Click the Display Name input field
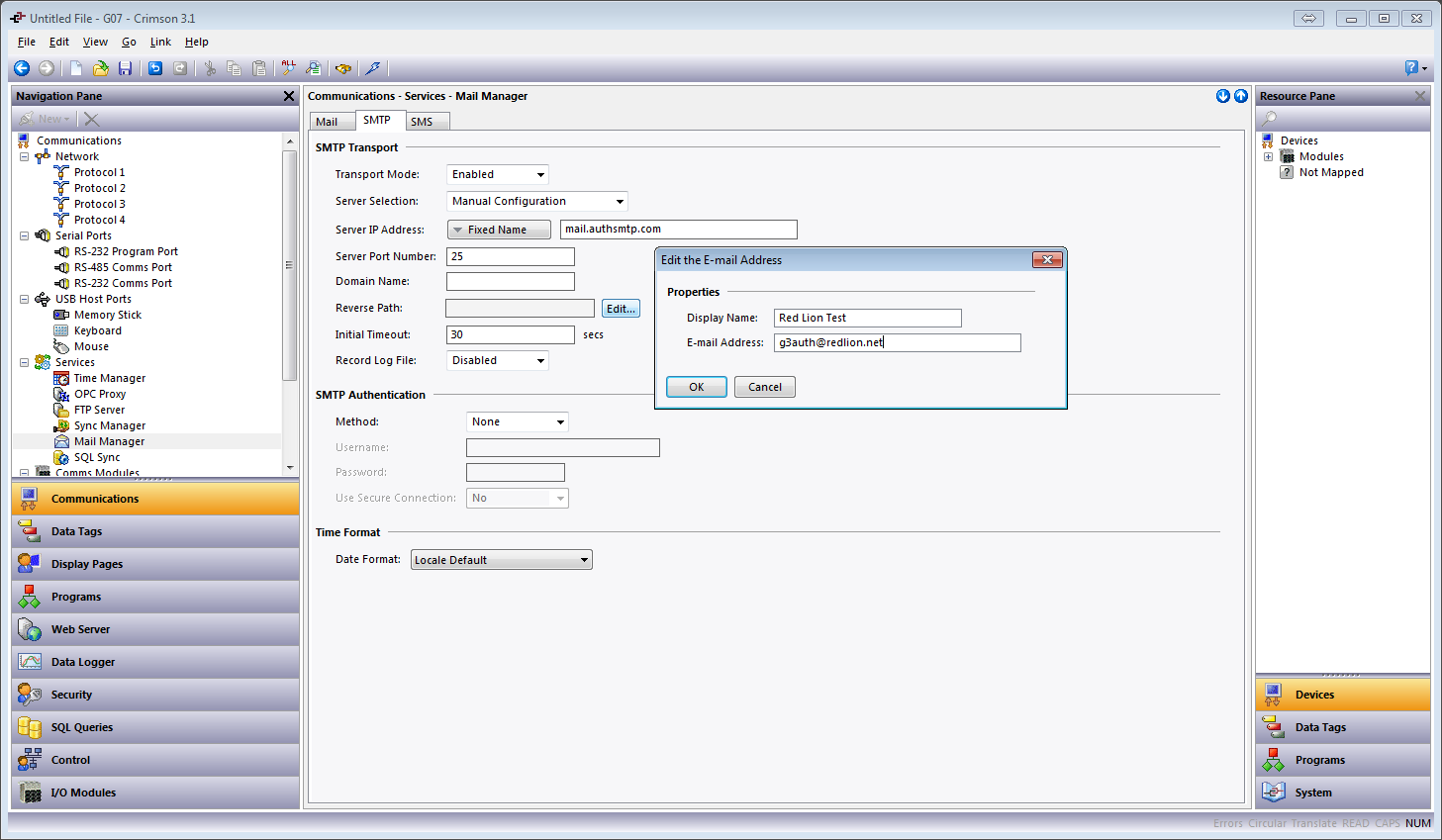 click(868, 318)
